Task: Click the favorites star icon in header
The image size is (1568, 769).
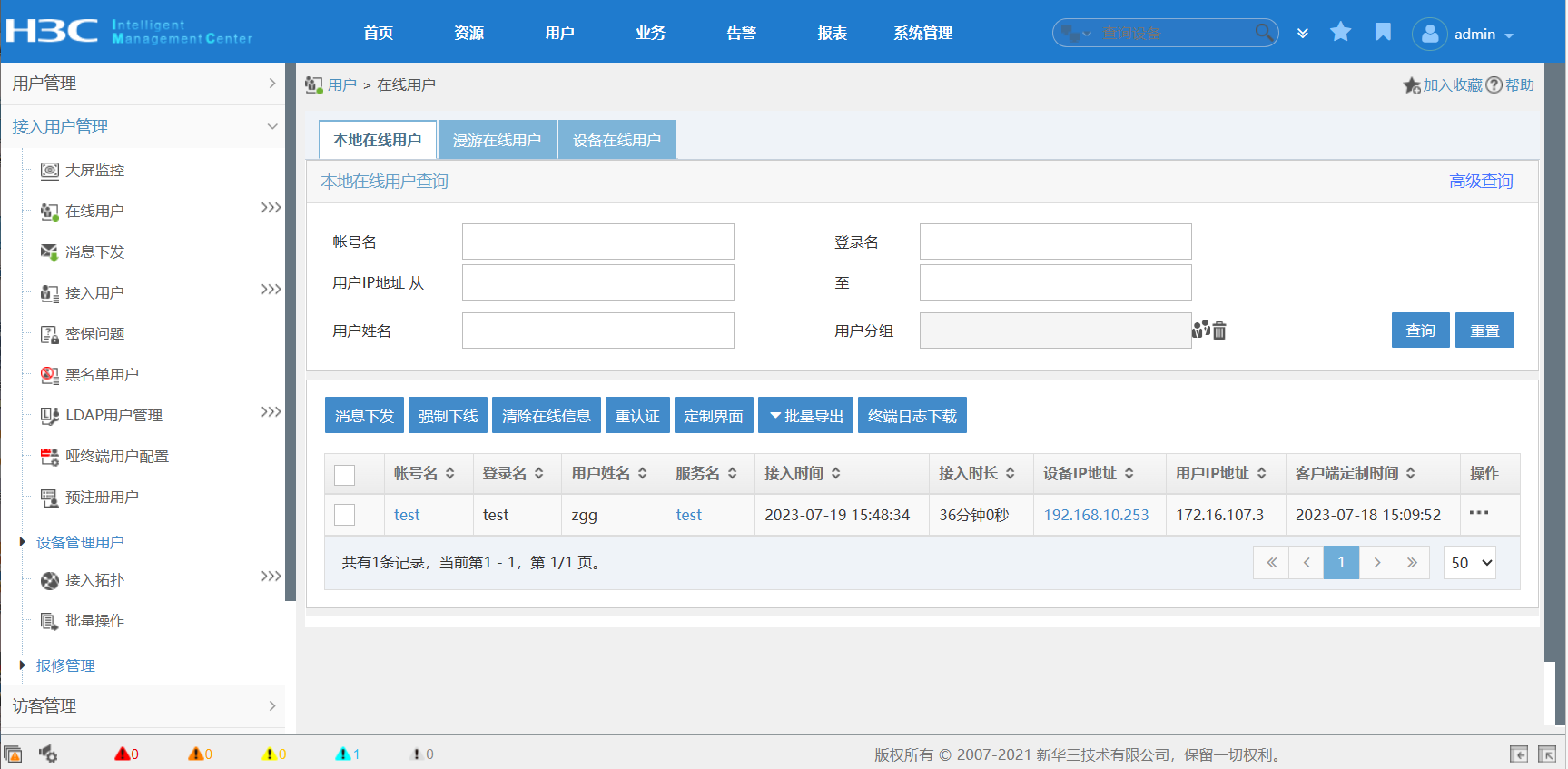Action: tap(1340, 33)
